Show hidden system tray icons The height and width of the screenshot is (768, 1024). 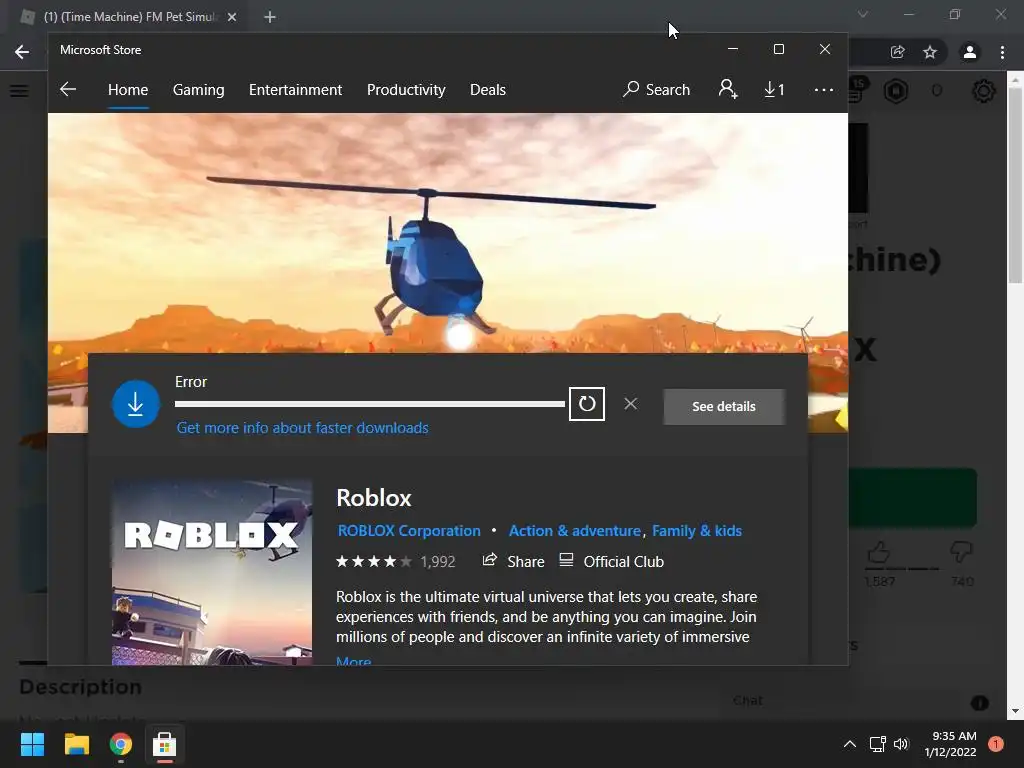[850, 744]
